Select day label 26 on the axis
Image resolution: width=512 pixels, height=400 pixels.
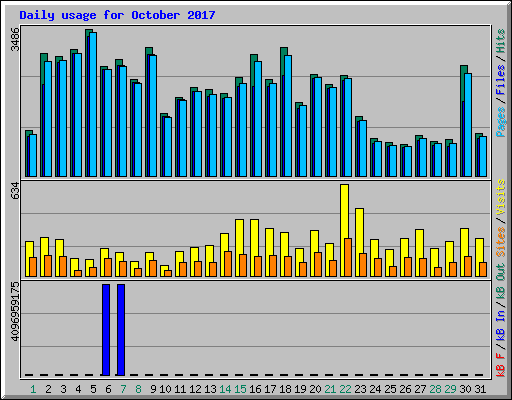pyautogui.click(x=405, y=389)
